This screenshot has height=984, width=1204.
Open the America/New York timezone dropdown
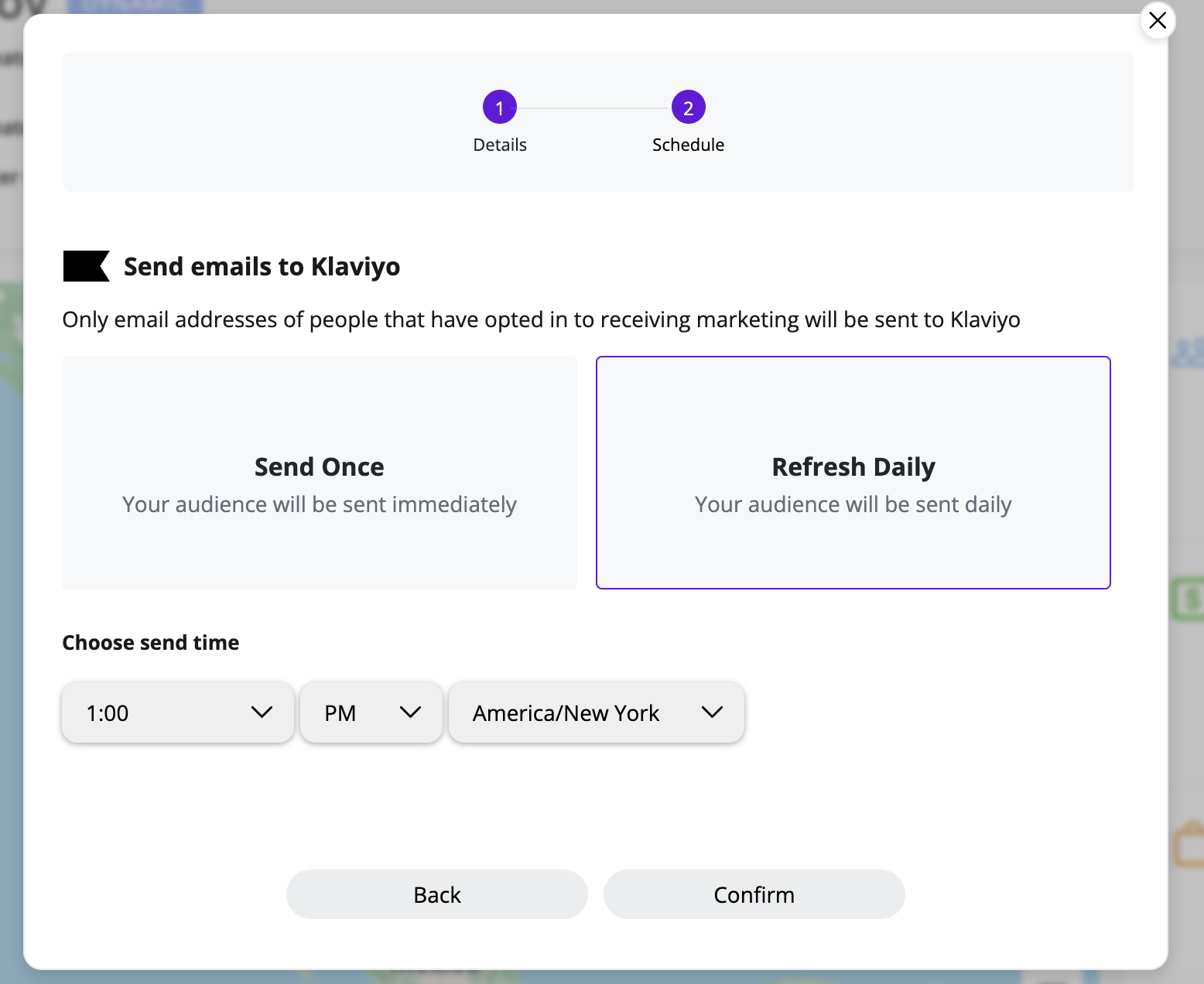(x=597, y=712)
